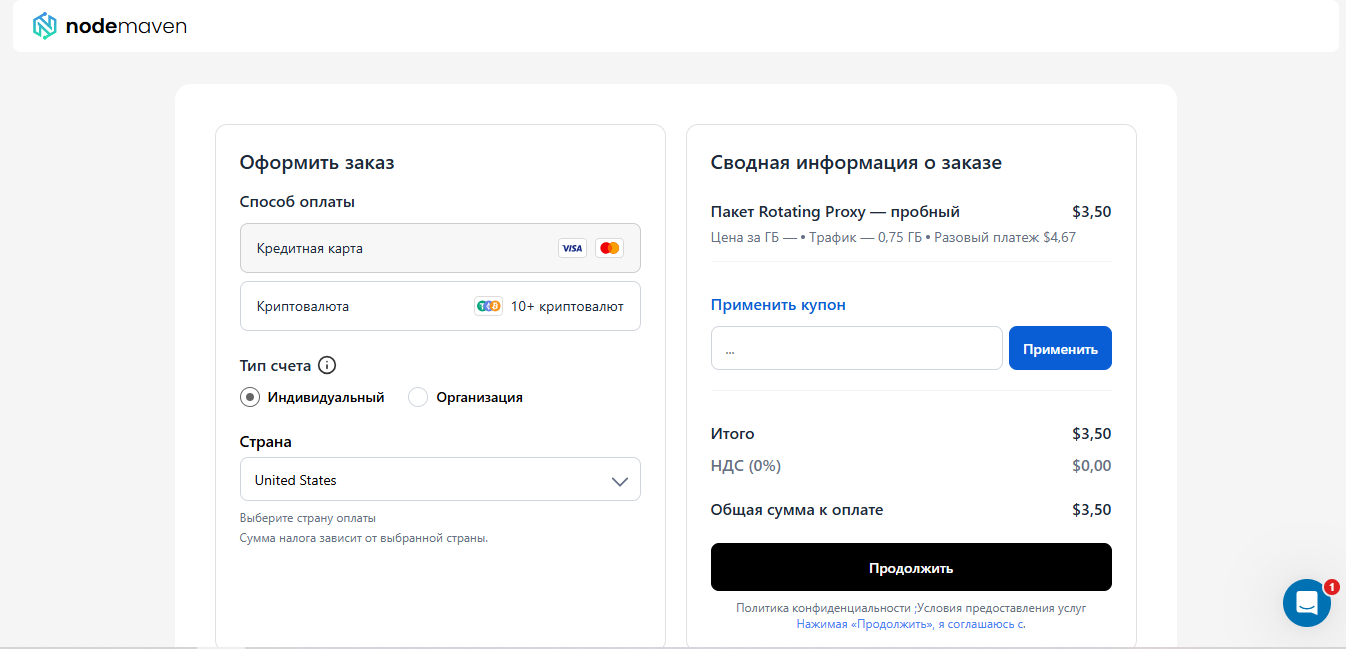Click the Продолжить button
Screen dimensions: 1346x649
tap(911, 567)
